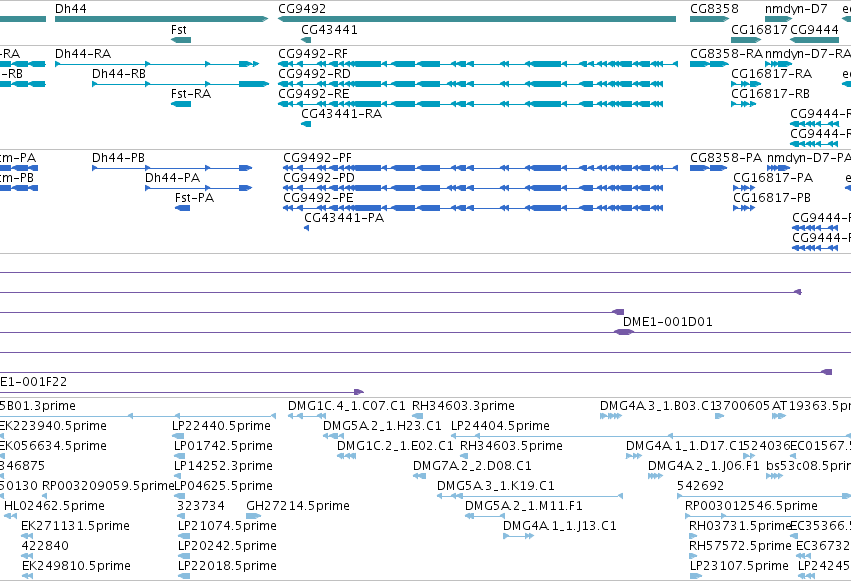Click EST LP01742.5prime label

[223, 446]
